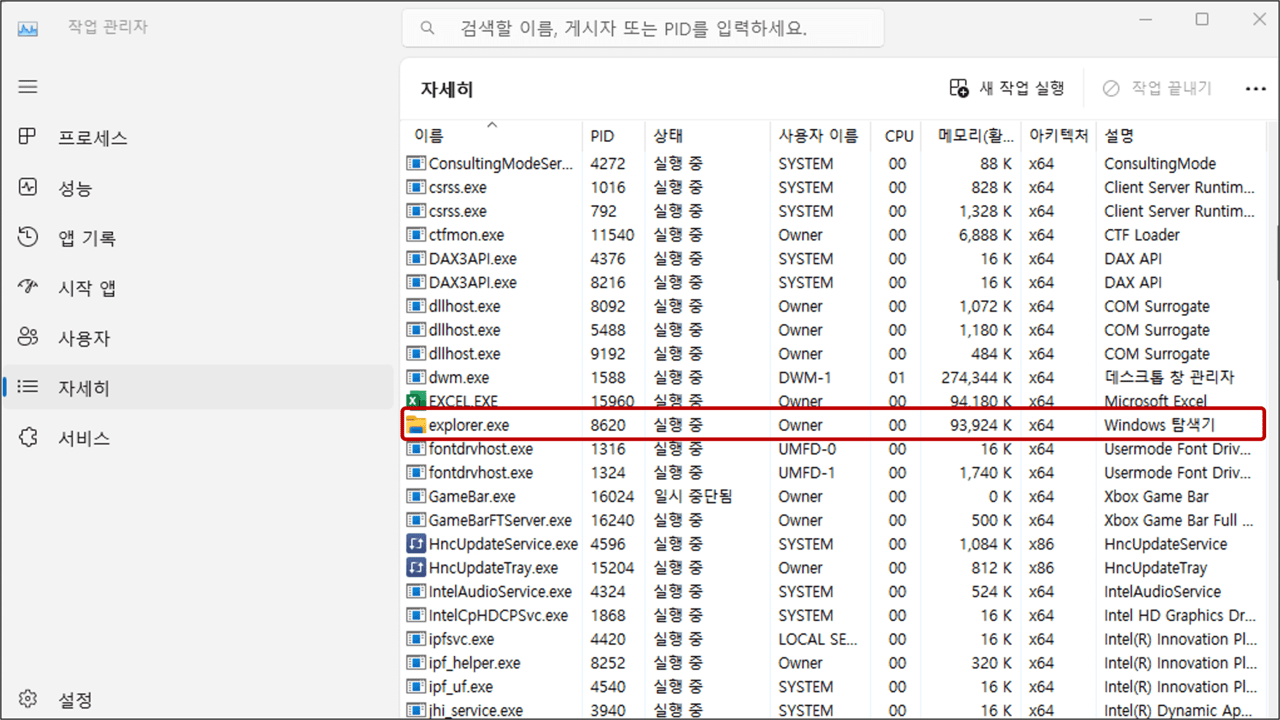
Task: Click the Task Manager app icon
Action: point(28,27)
